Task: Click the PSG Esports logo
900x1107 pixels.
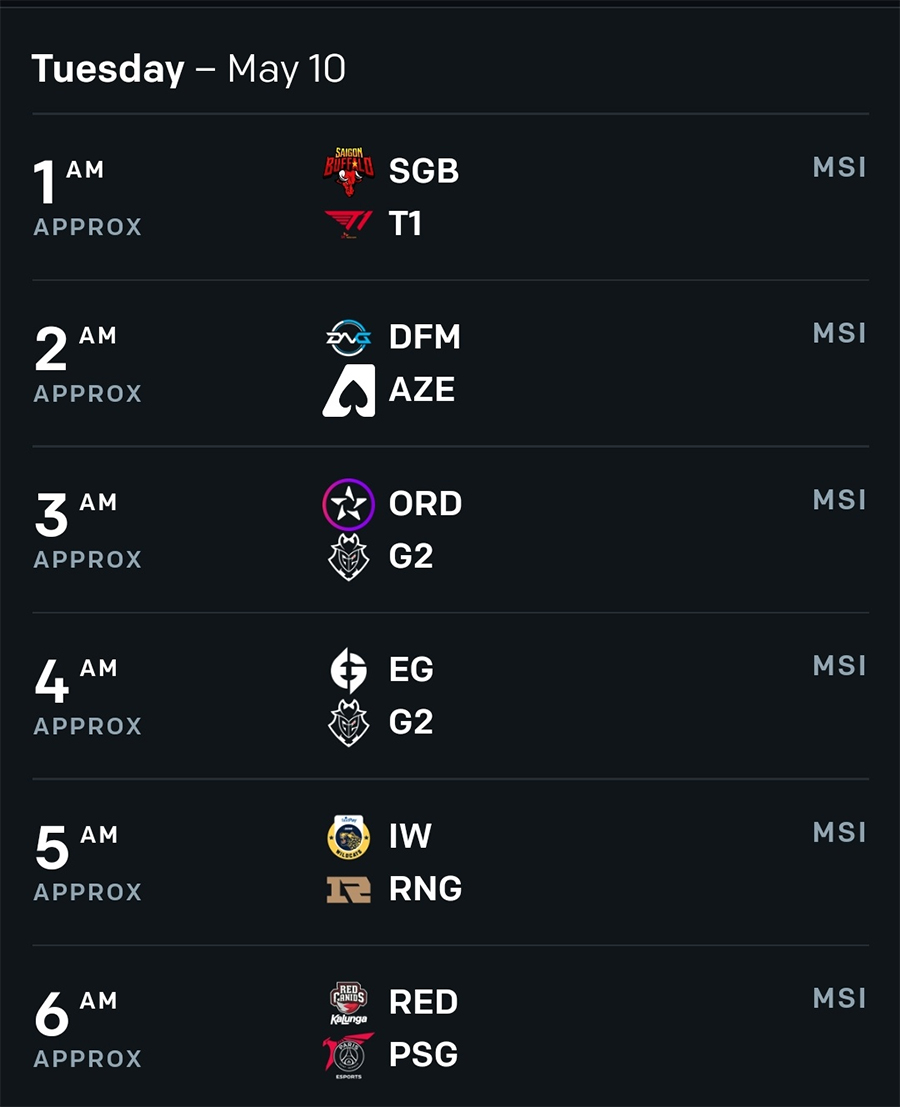Action: pyautogui.click(x=349, y=1056)
